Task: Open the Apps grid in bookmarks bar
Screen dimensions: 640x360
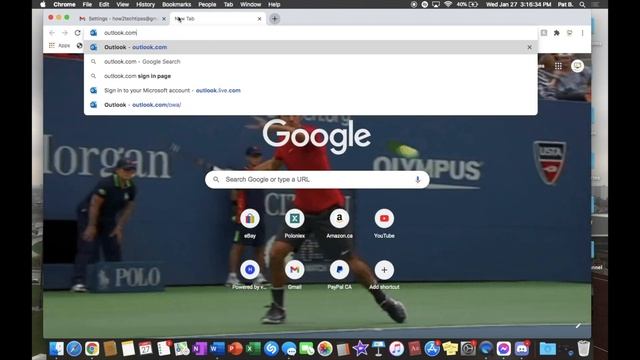Action: pyautogui.click(x=60, y=45)
